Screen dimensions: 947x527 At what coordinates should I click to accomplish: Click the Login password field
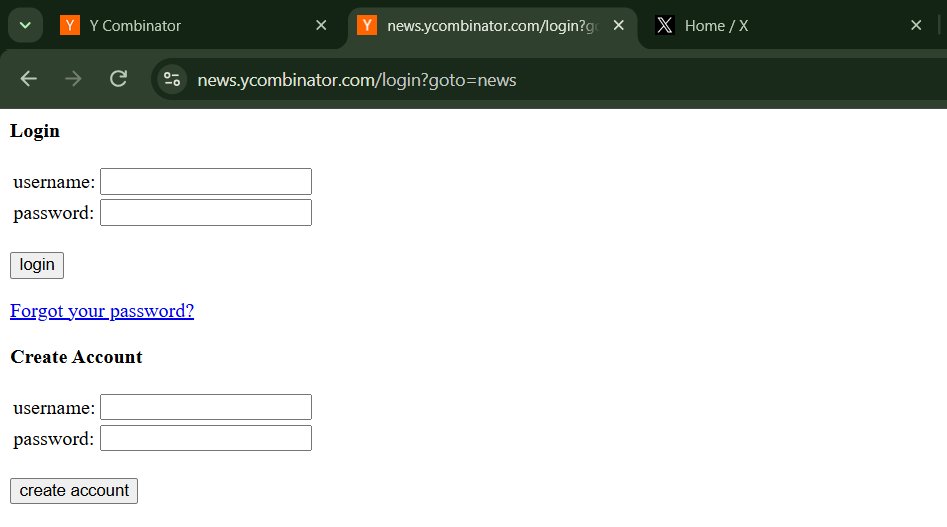pyautogui.click(x=206, y=212)
